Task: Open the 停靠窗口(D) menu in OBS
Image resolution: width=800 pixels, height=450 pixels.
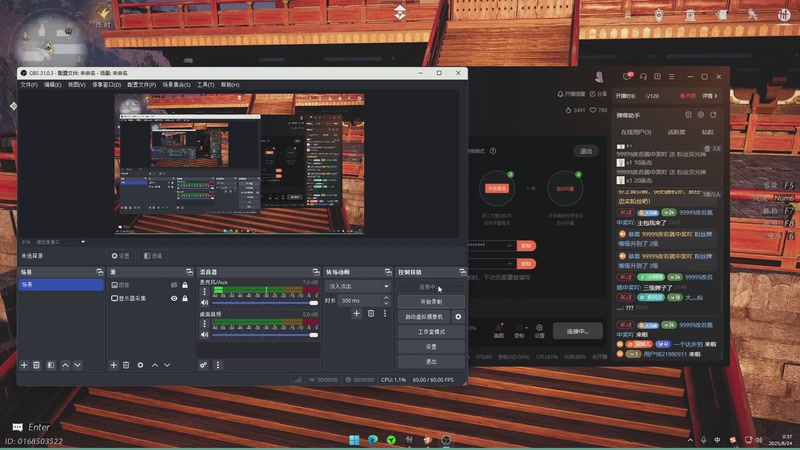Action: (107, 85)
